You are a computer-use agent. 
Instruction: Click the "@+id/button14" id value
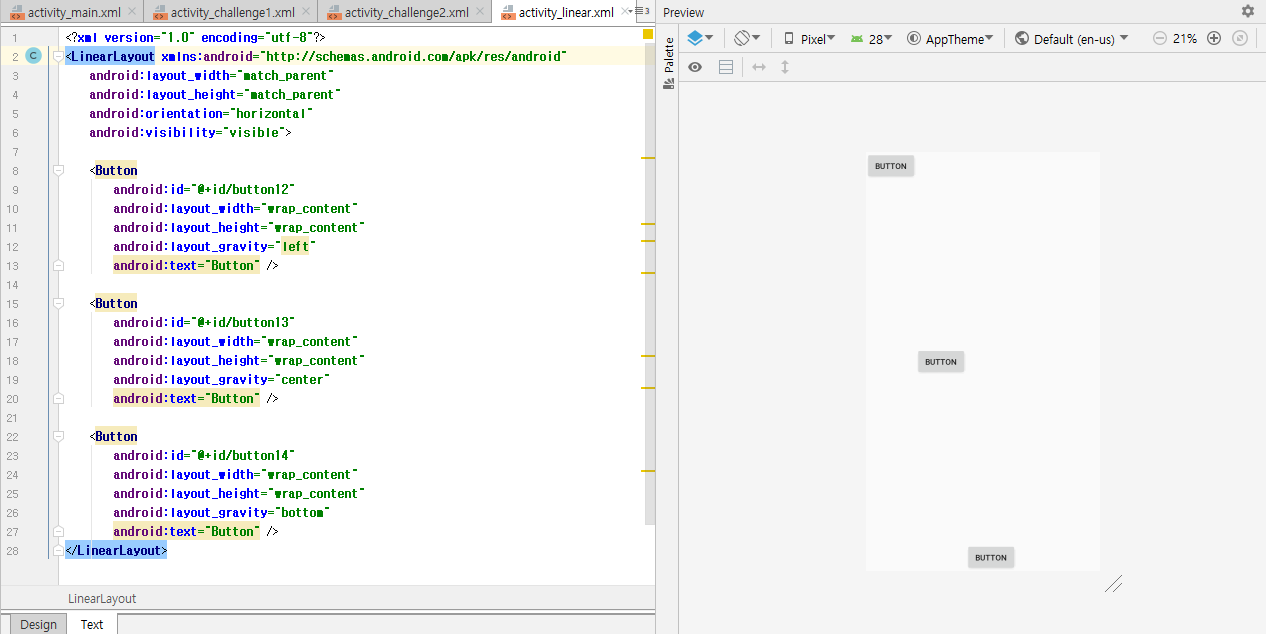(x=245, y=456)
